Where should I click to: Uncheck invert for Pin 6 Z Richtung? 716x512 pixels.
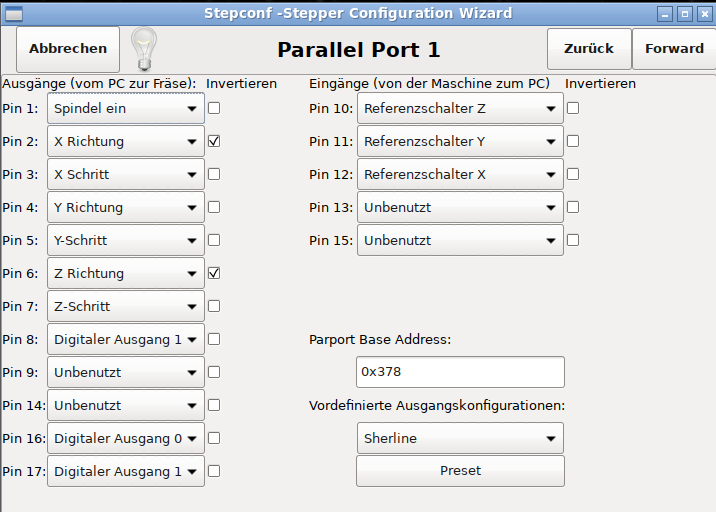(214, 273)
